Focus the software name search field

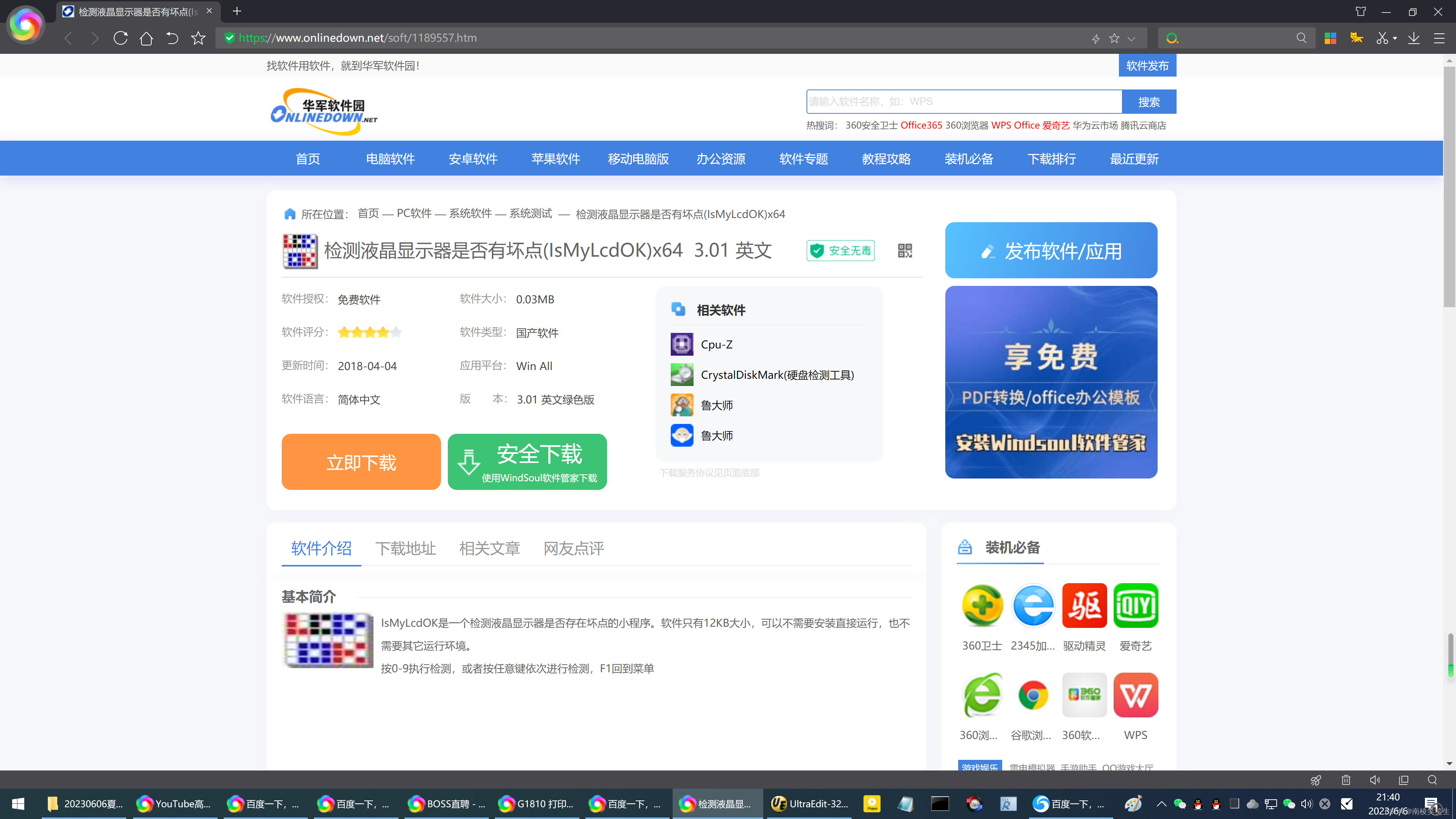pos(964,102)
